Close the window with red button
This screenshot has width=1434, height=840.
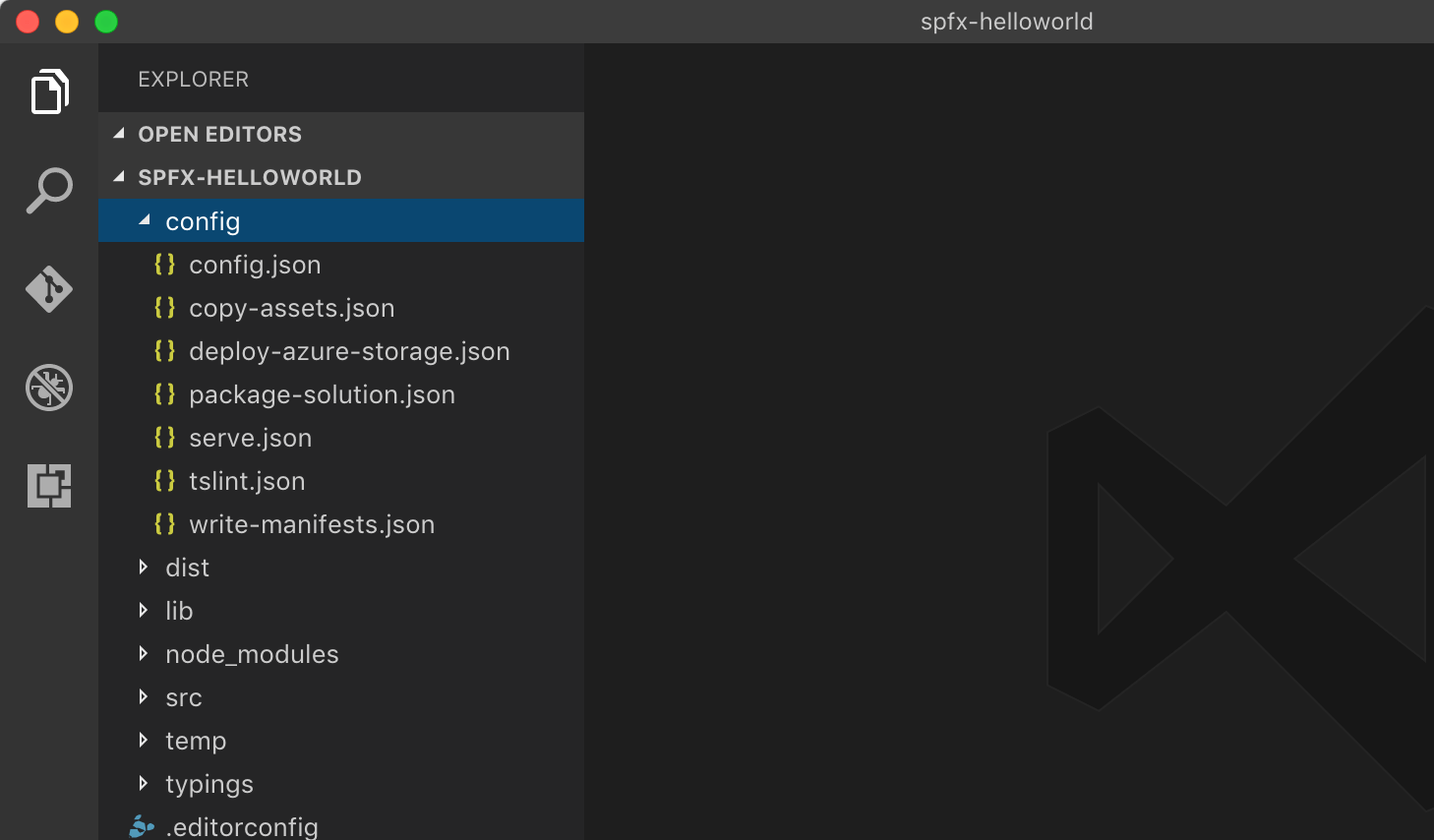coord(28,22)
